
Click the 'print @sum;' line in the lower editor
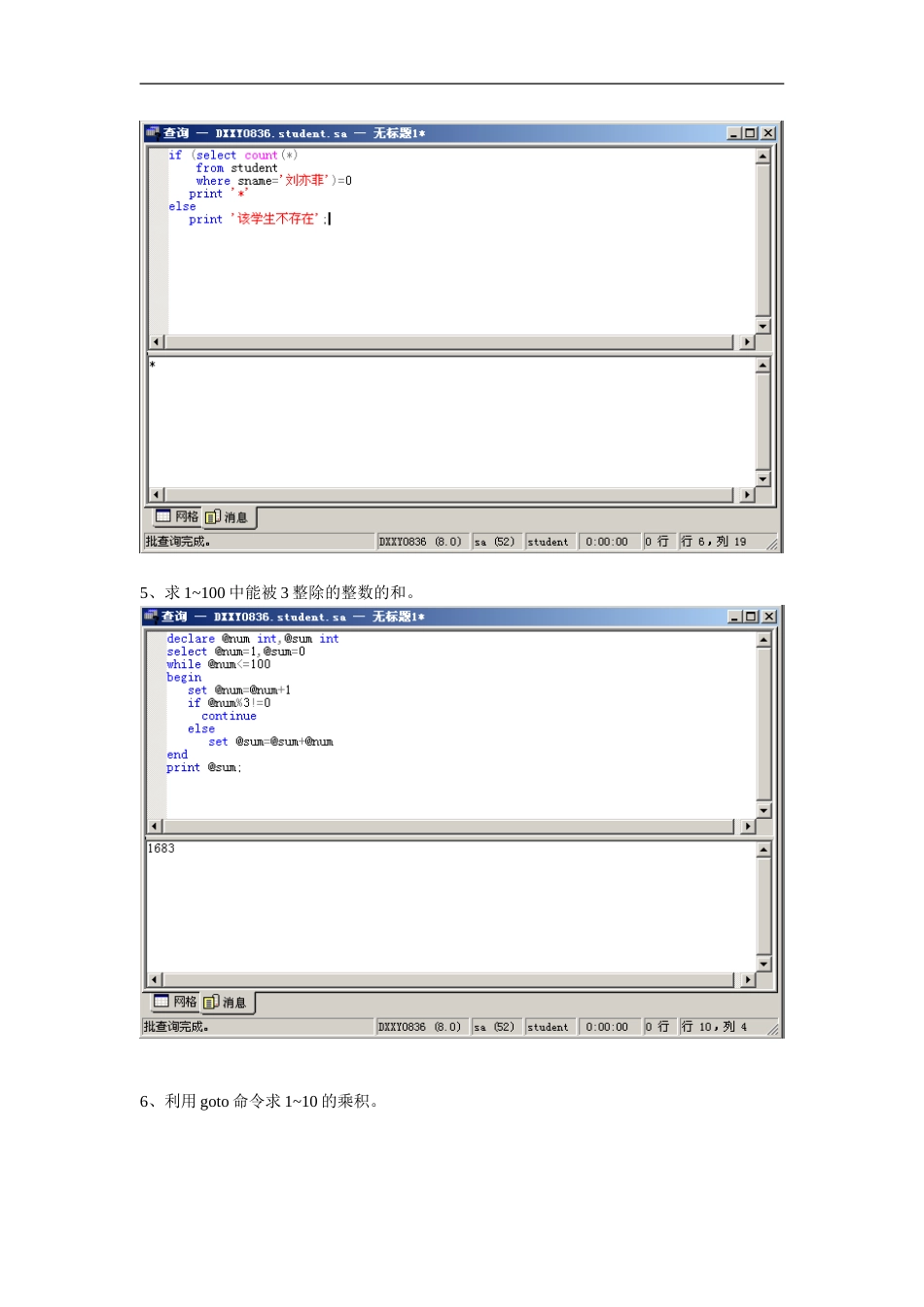[204, 767]
